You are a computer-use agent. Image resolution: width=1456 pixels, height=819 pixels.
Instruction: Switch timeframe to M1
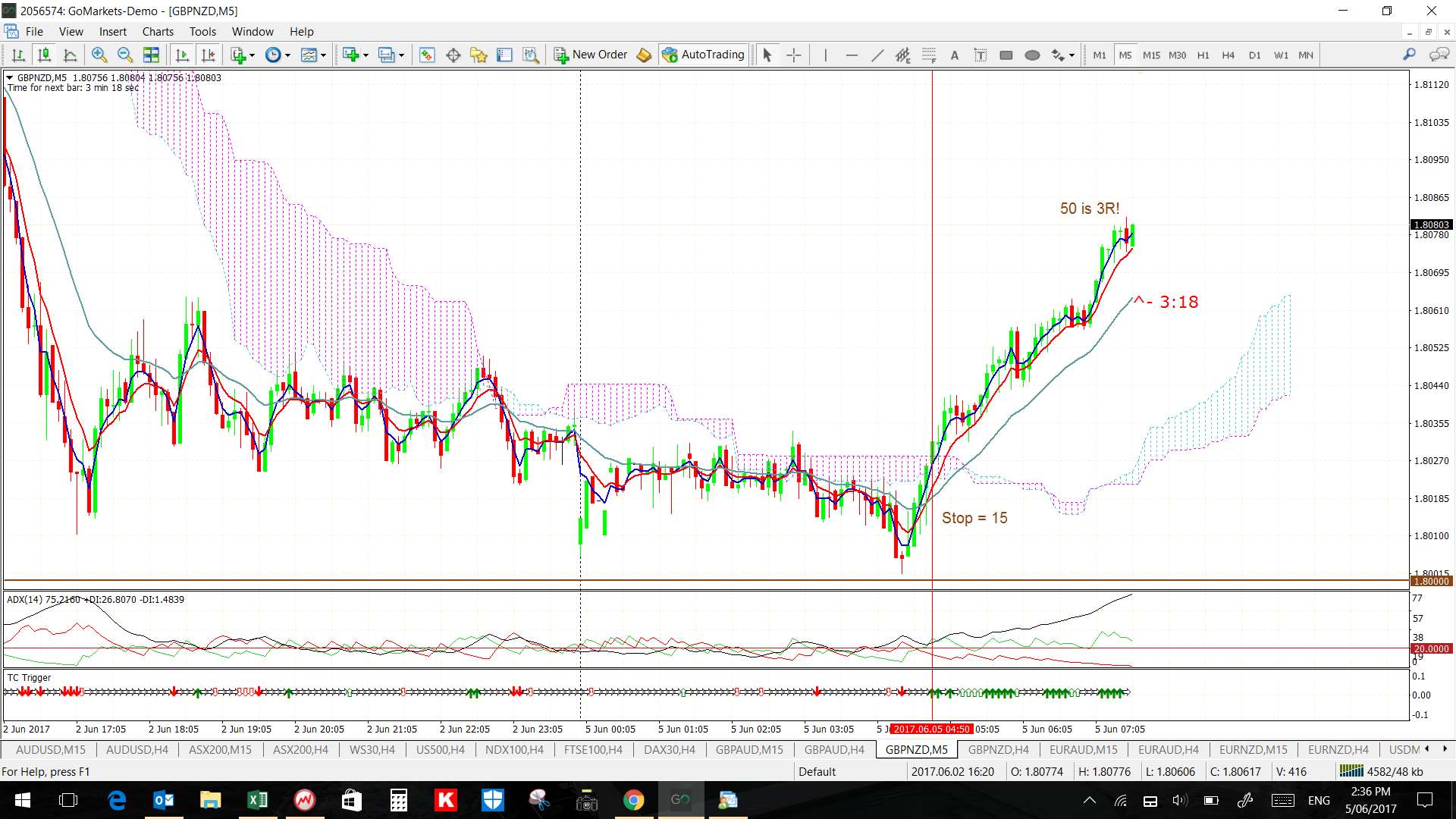coord(1100,55)
